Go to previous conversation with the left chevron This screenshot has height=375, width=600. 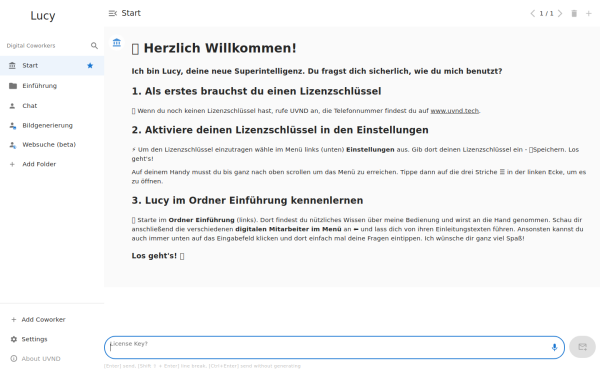point(532,13)
